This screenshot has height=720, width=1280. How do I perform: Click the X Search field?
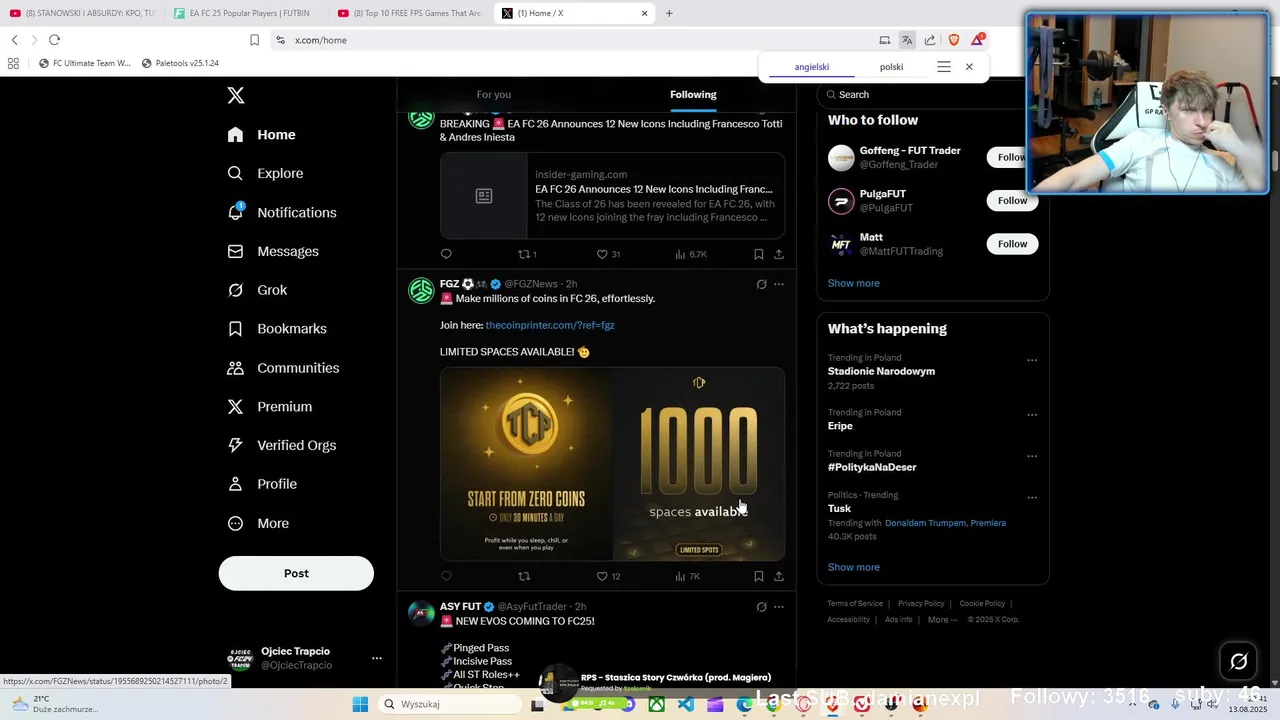point(930,94)
